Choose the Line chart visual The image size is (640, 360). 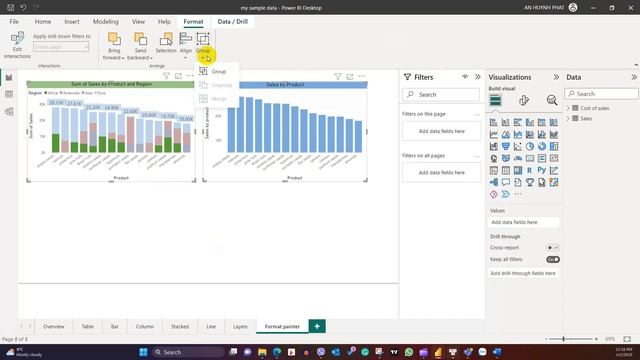pos(493,134)
